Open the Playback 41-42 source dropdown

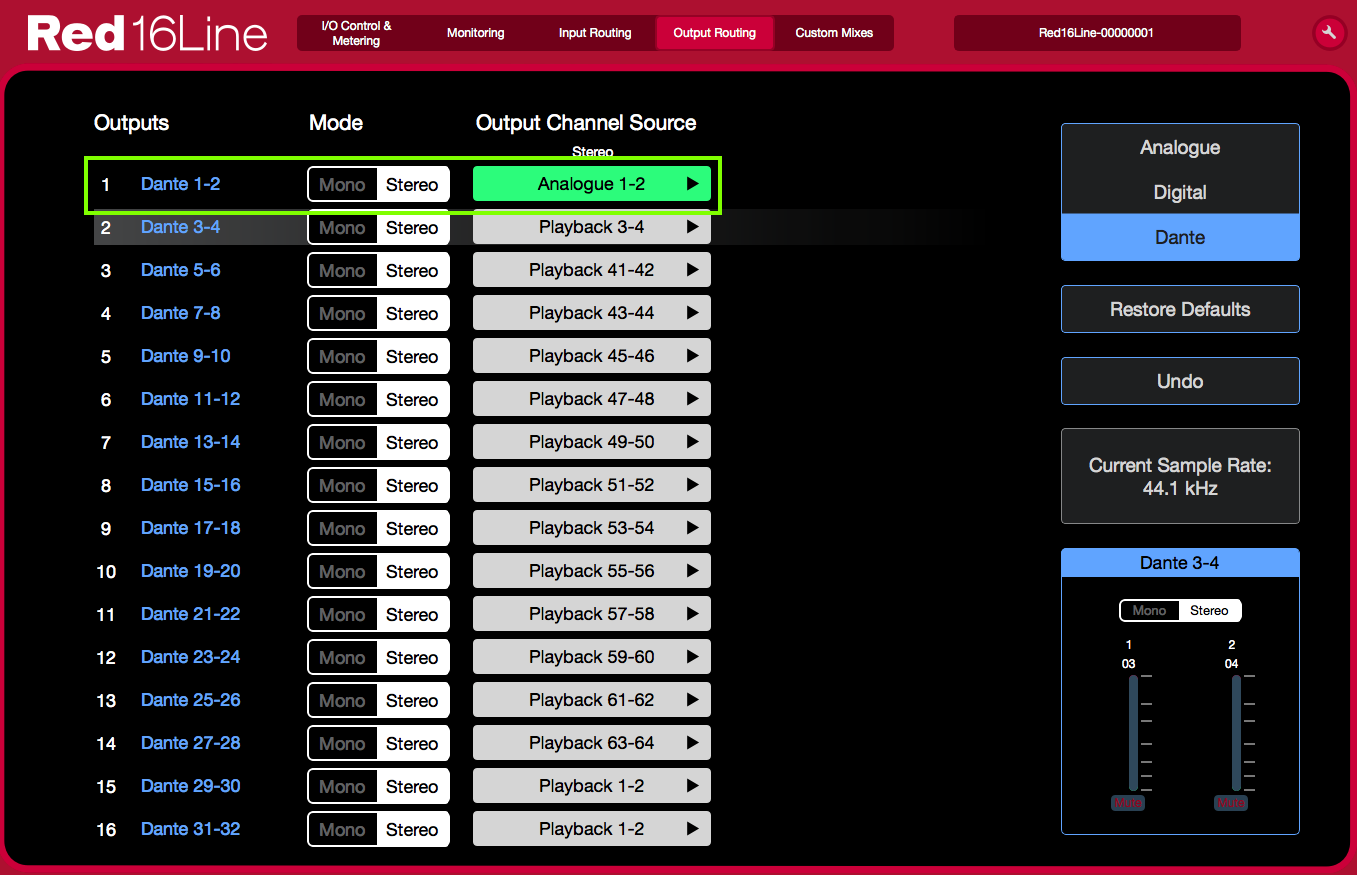tap(592, 270)
